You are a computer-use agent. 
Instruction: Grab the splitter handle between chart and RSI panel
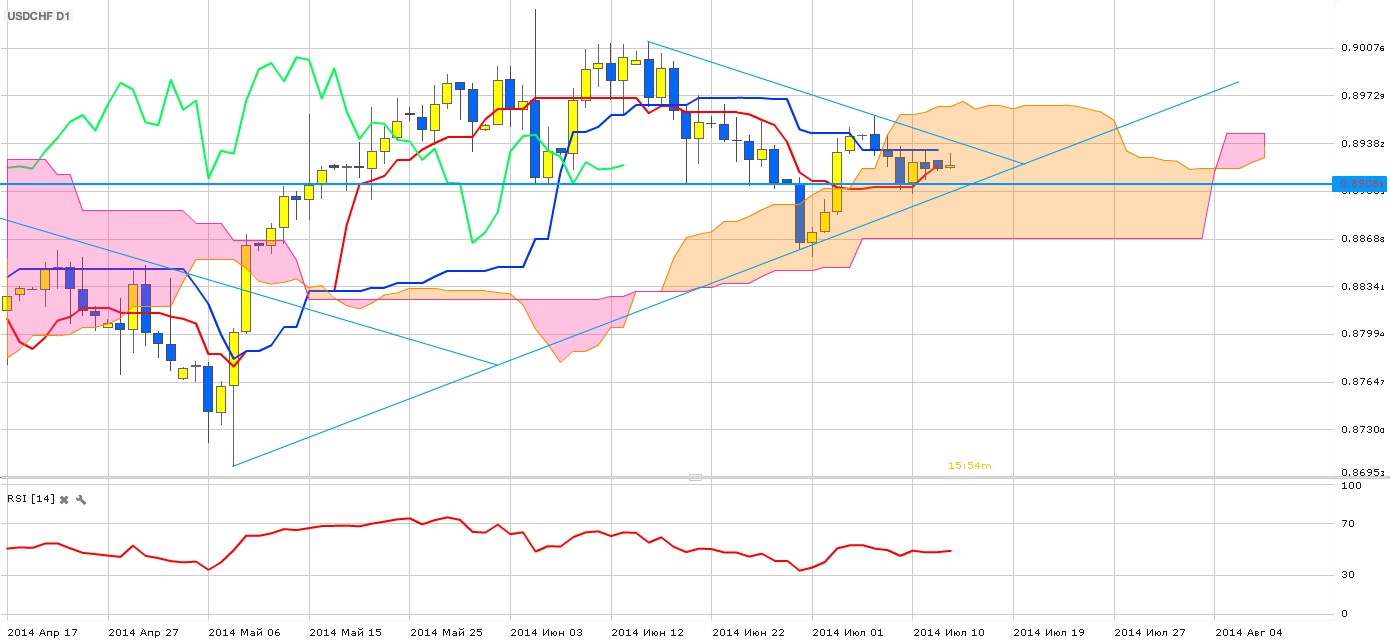coord(695,477)
